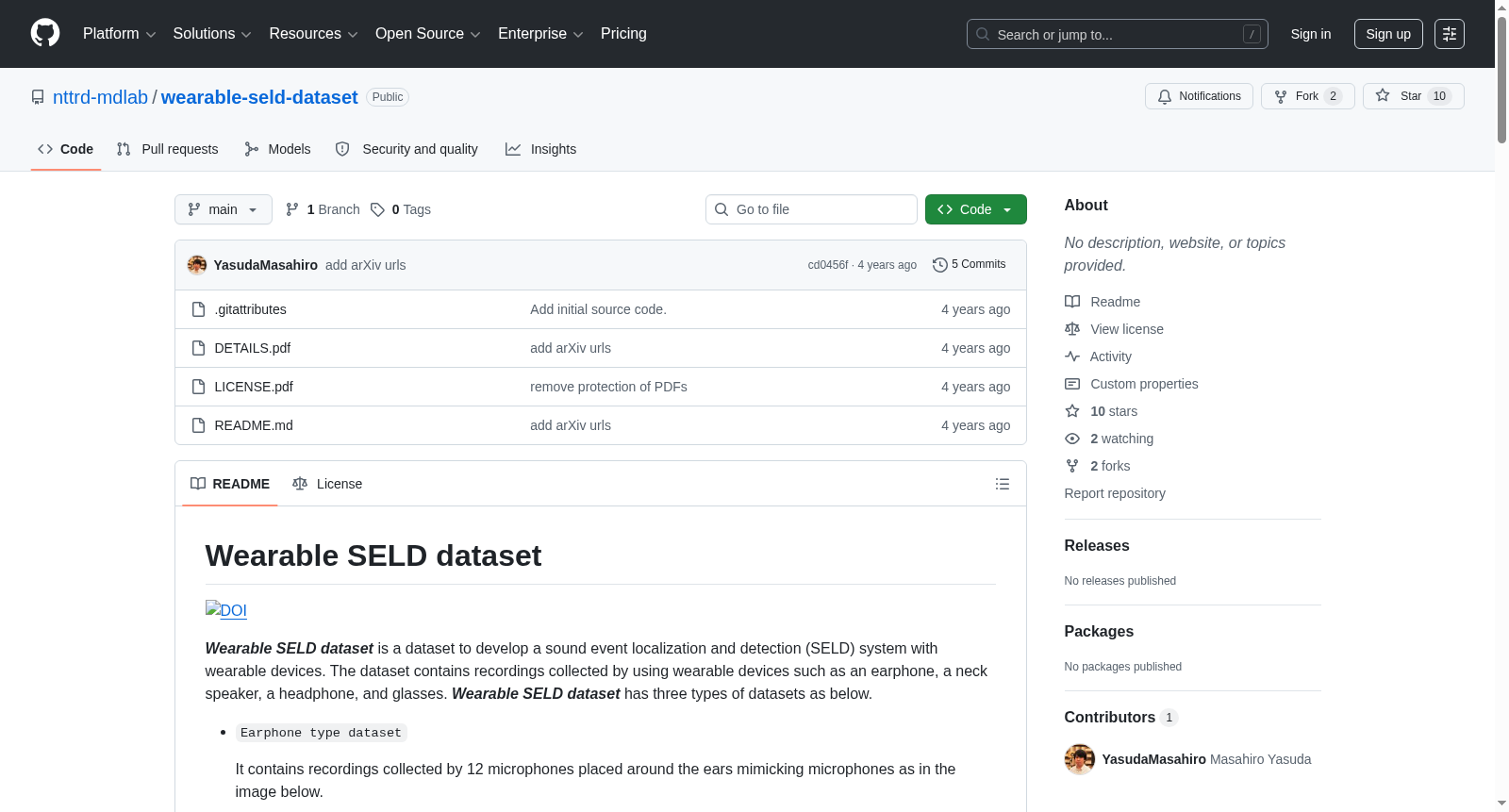Image resolution: width=1509 pixels, height=812 pixels.
Task: Expand the Open Source menu
Action: pyautogui.click(x=427, y=34)
